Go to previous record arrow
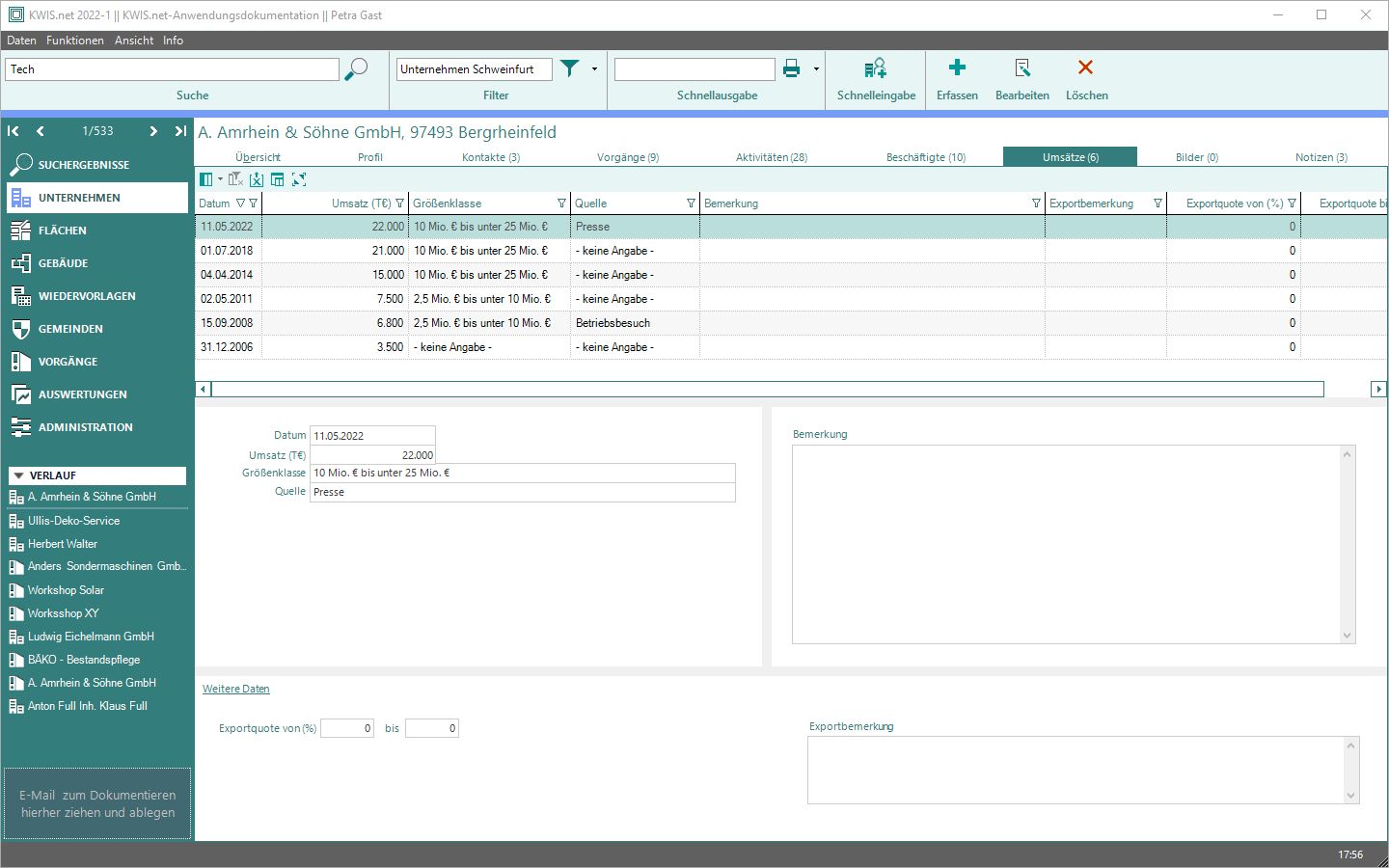 pyautogui.click(x=40, y=131)
